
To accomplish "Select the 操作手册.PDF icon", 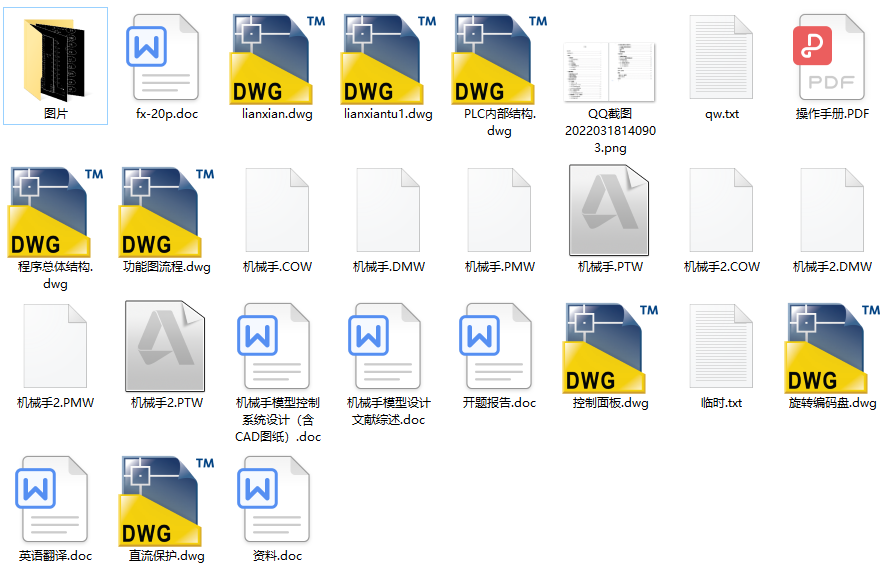I will coord(829,57).
